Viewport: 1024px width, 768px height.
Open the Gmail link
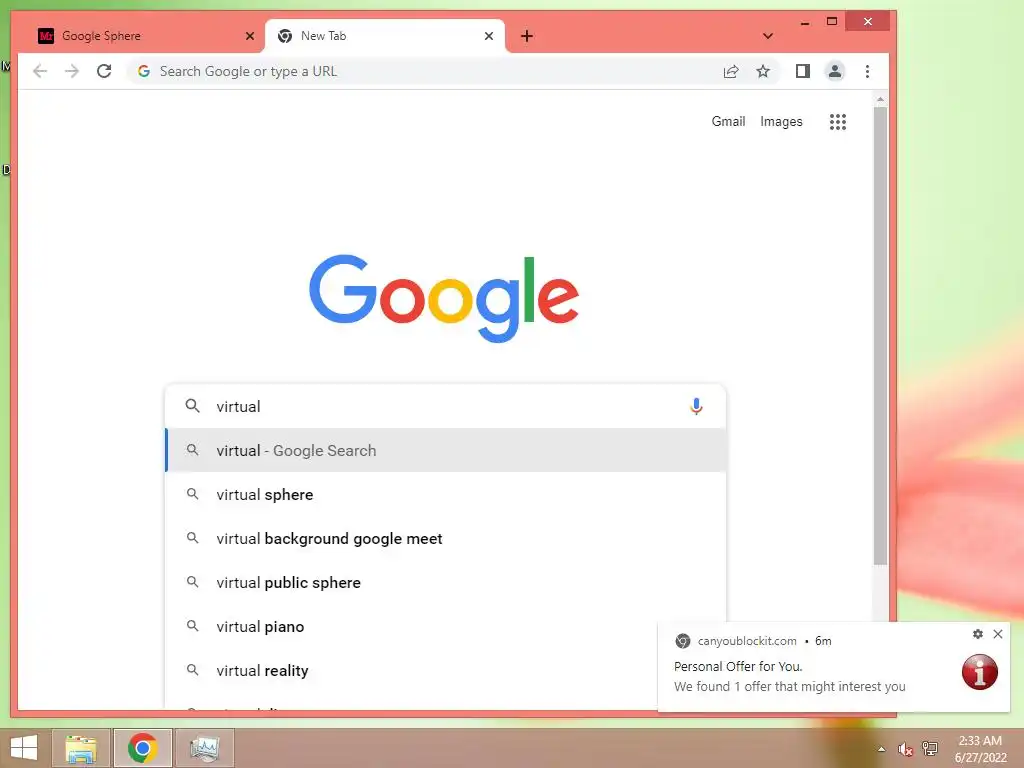(728, 121)
